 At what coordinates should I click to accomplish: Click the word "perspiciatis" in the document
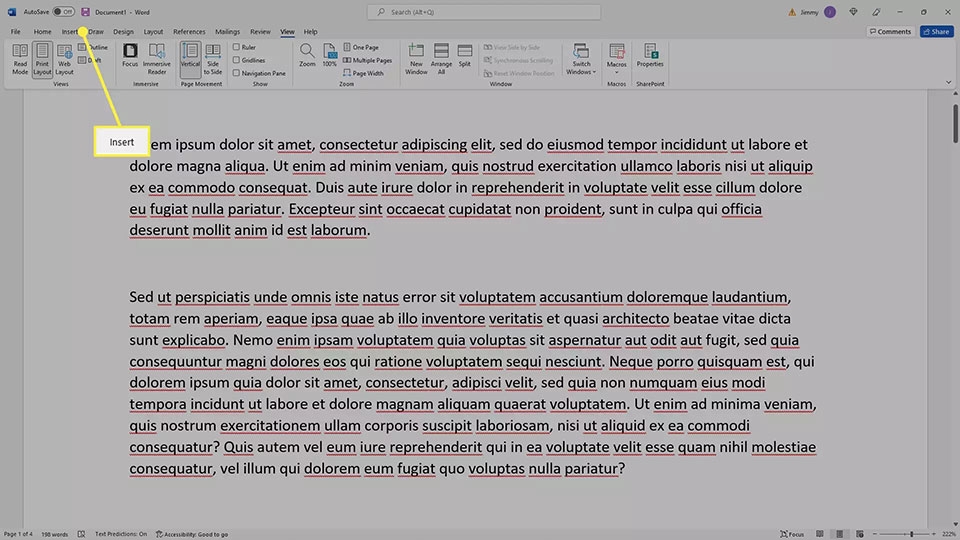(x=212, y=297)
